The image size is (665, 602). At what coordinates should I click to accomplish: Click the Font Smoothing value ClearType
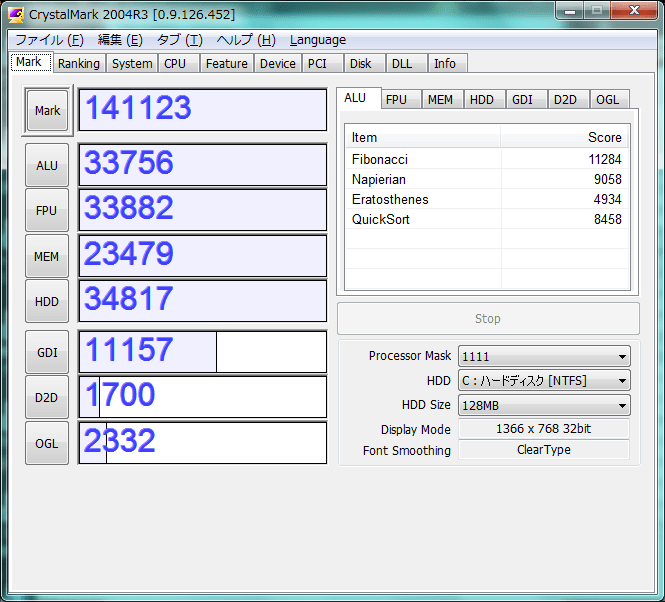pos(544,450)
